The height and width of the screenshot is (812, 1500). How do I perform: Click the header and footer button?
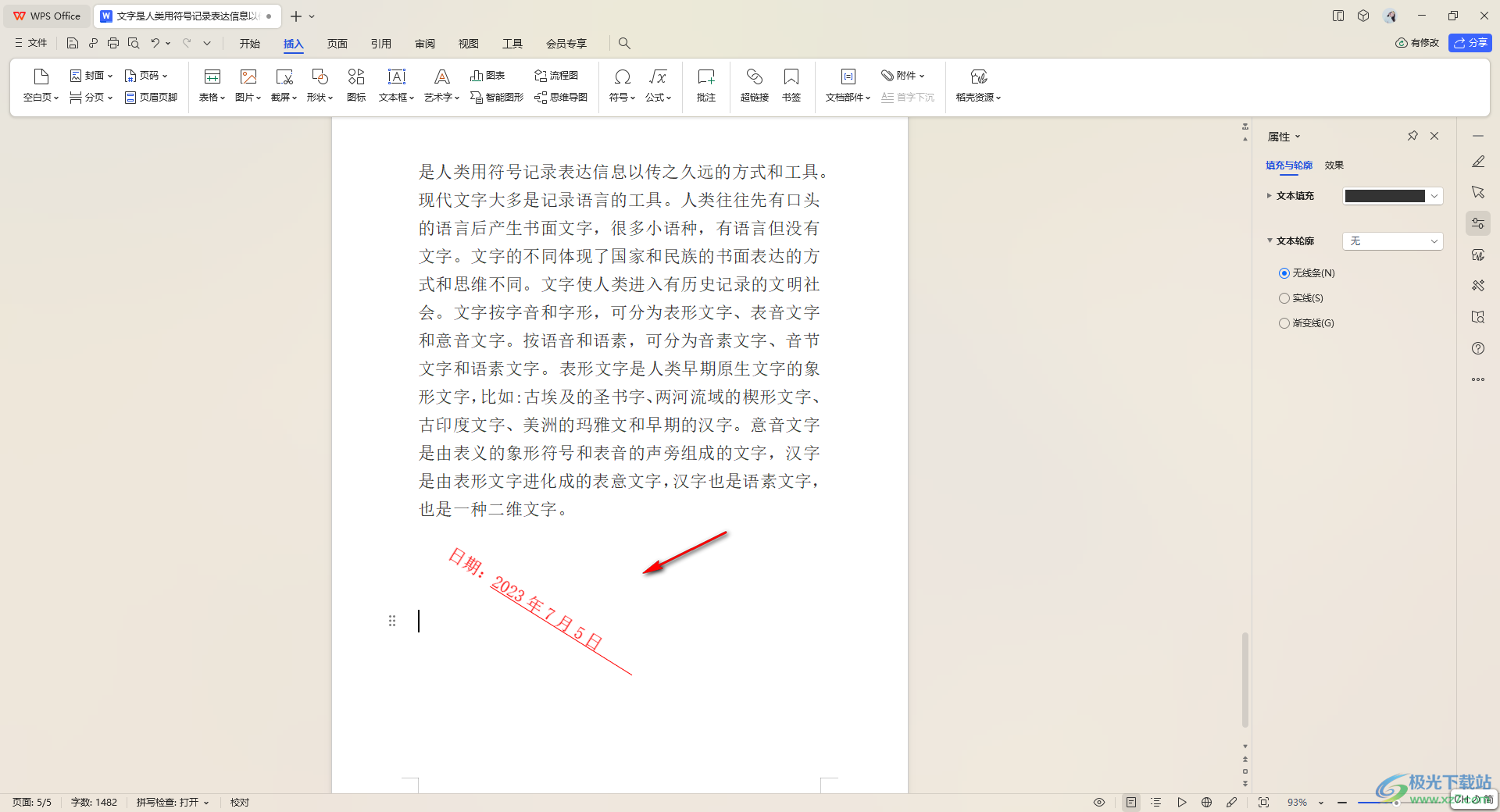[151, 98]
